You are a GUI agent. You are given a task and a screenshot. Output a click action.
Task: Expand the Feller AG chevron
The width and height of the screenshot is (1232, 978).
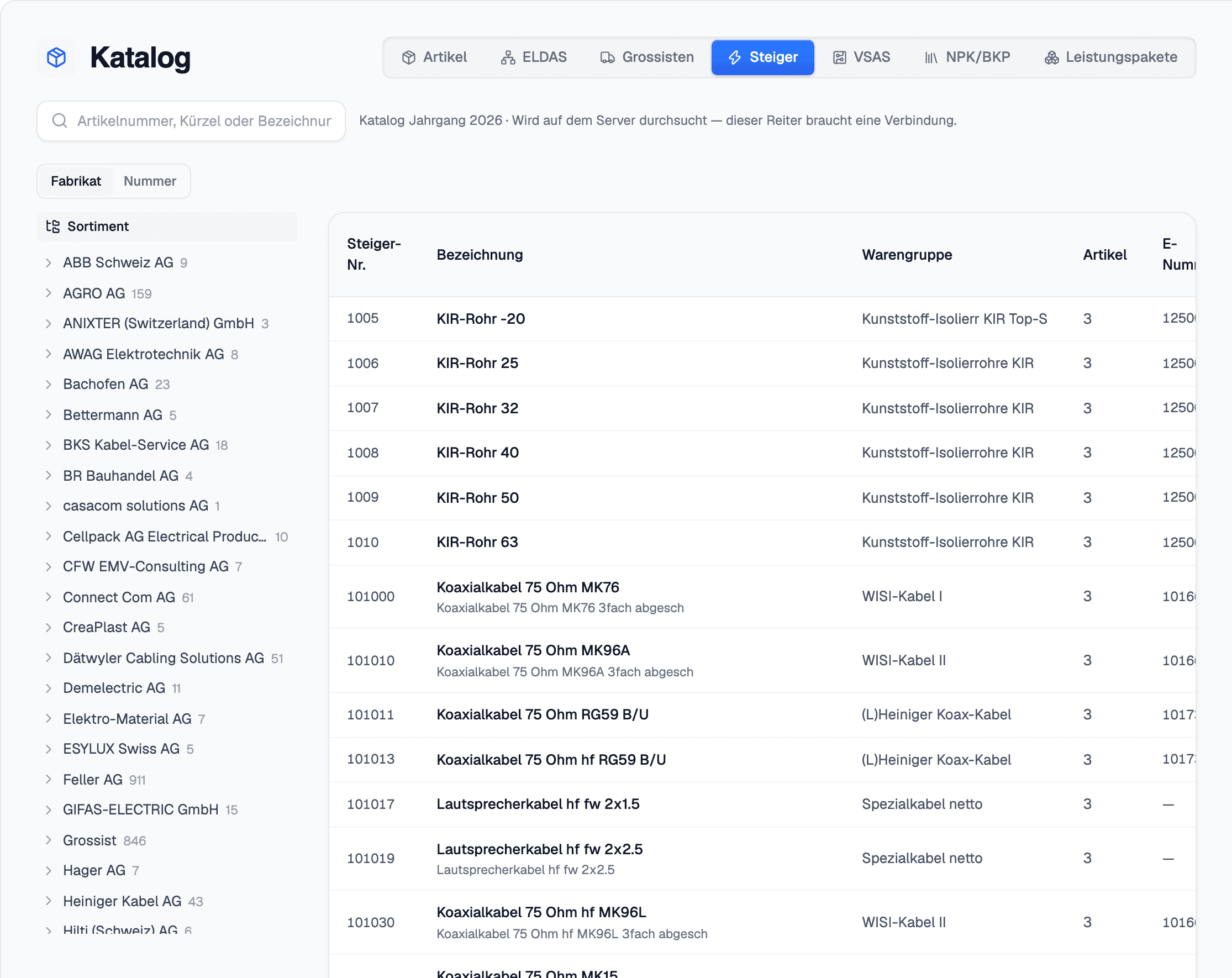(x=49, y=780)
